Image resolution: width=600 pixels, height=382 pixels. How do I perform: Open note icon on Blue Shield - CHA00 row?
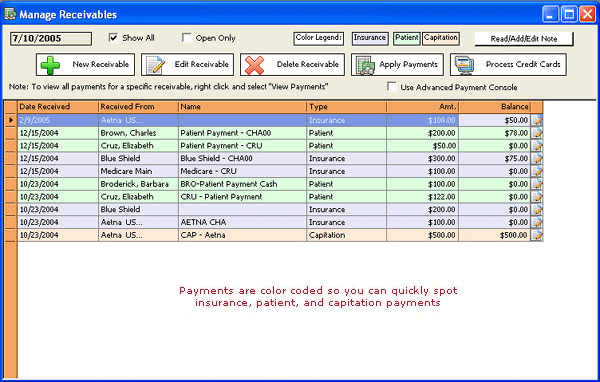click(x=537, y=158)
